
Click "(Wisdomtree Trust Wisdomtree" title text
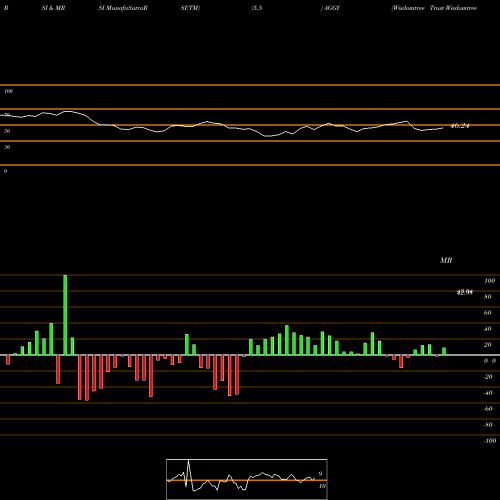pos(434,8)
